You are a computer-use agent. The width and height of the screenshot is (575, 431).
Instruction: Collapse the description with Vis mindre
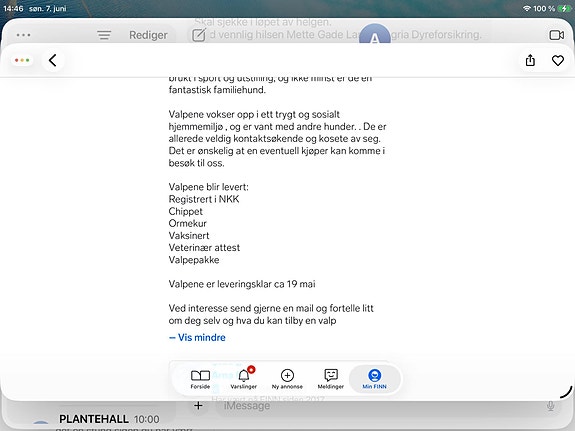click(x=197, y=337)
